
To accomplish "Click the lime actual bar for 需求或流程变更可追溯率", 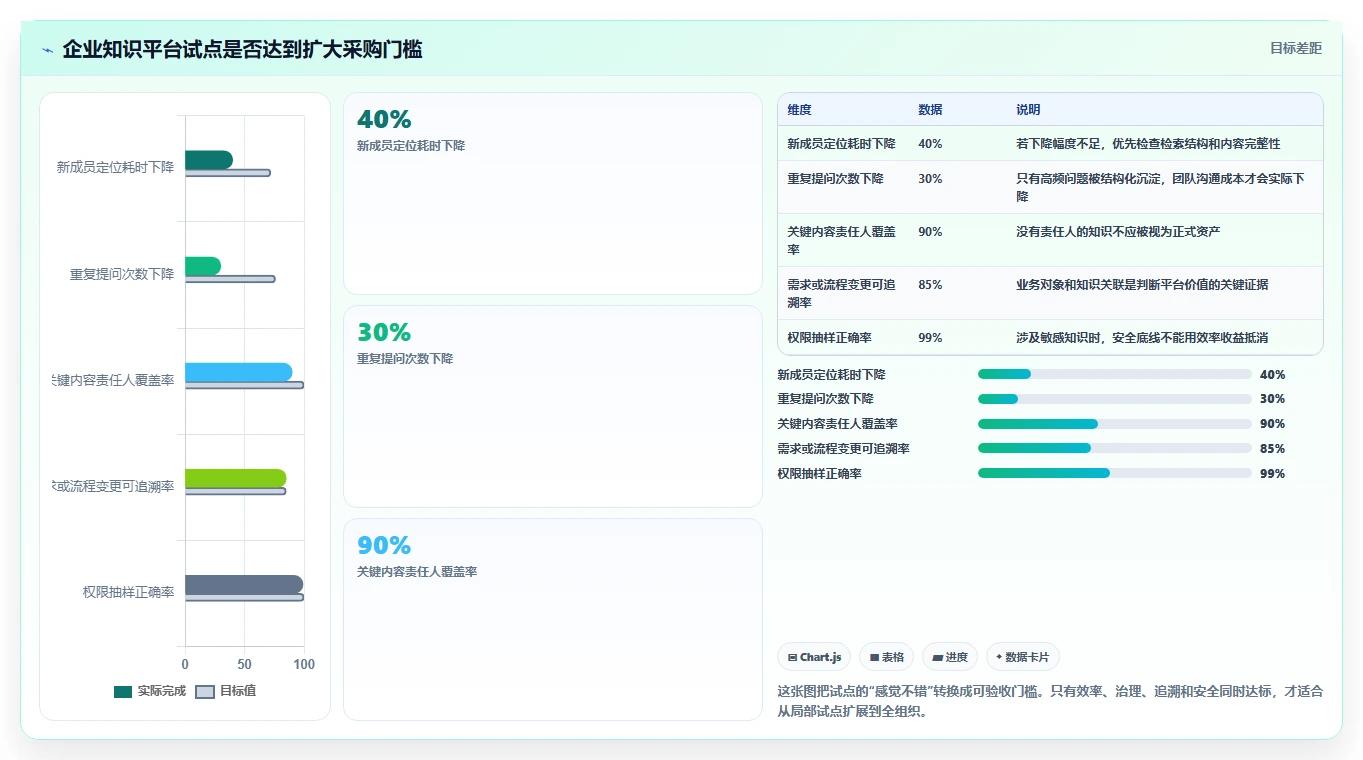I will [236, 478].
